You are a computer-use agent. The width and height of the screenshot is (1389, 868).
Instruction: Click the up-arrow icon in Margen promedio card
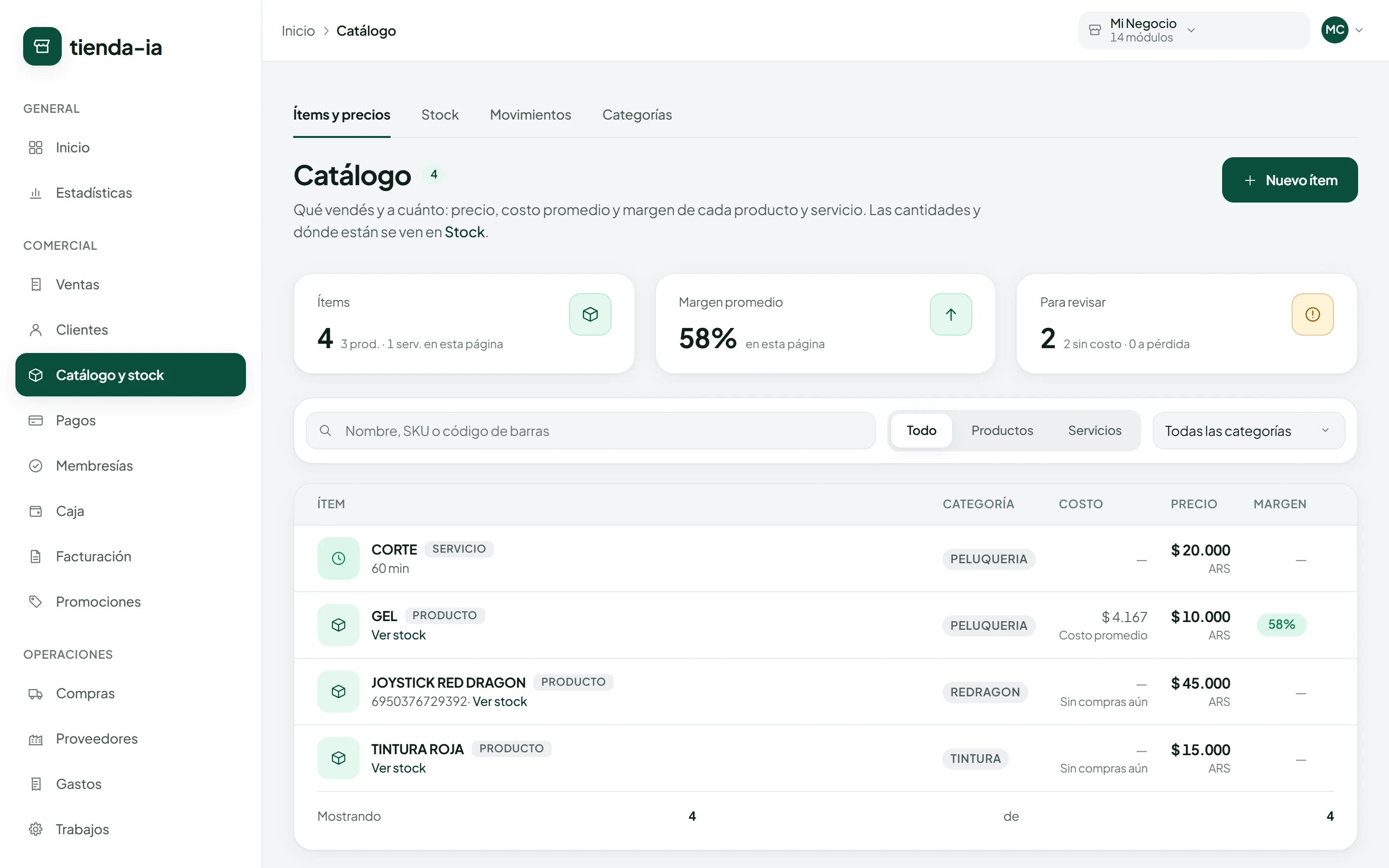pos(951,314)
